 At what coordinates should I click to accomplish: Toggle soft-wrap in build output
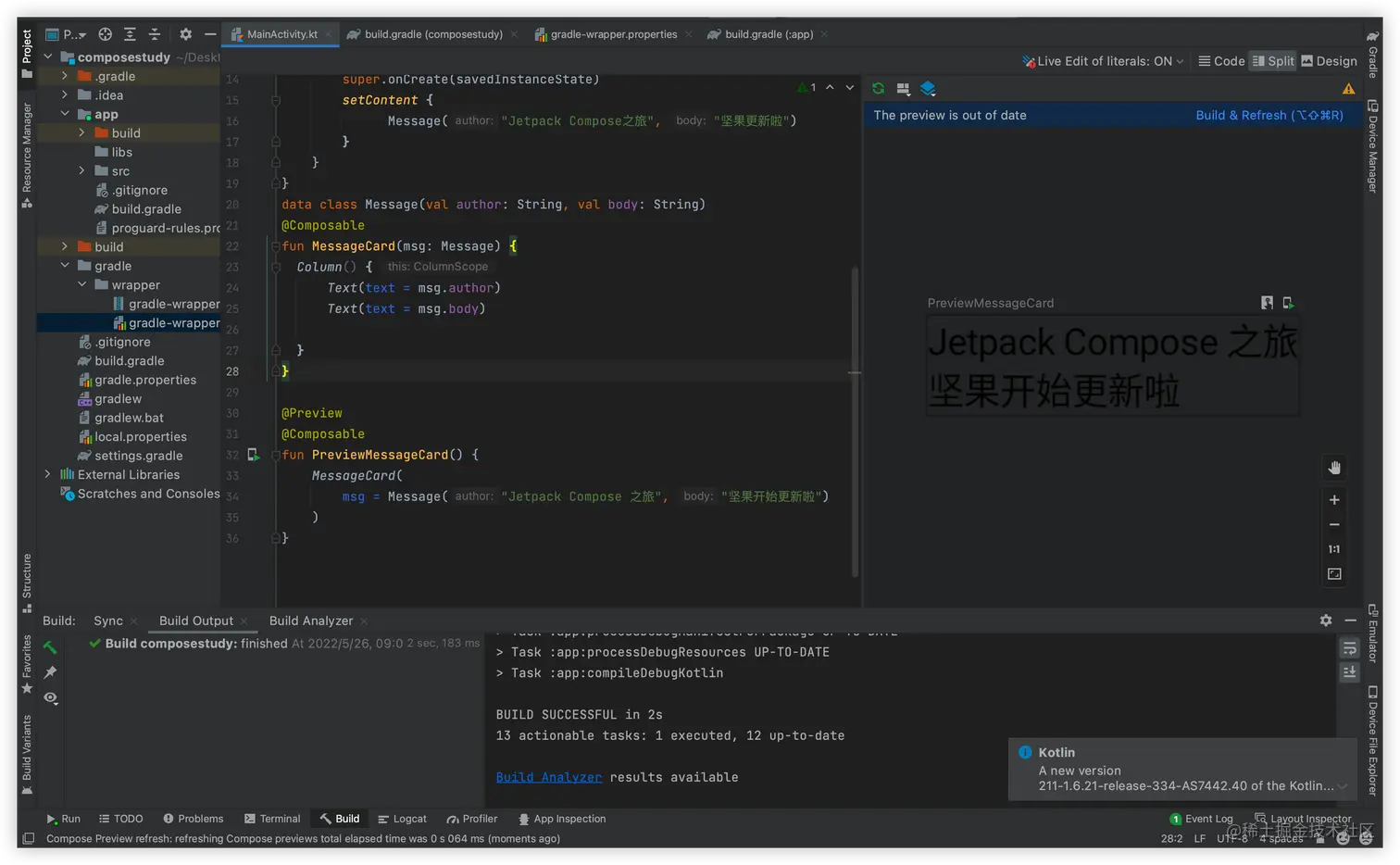(1350, 648)
